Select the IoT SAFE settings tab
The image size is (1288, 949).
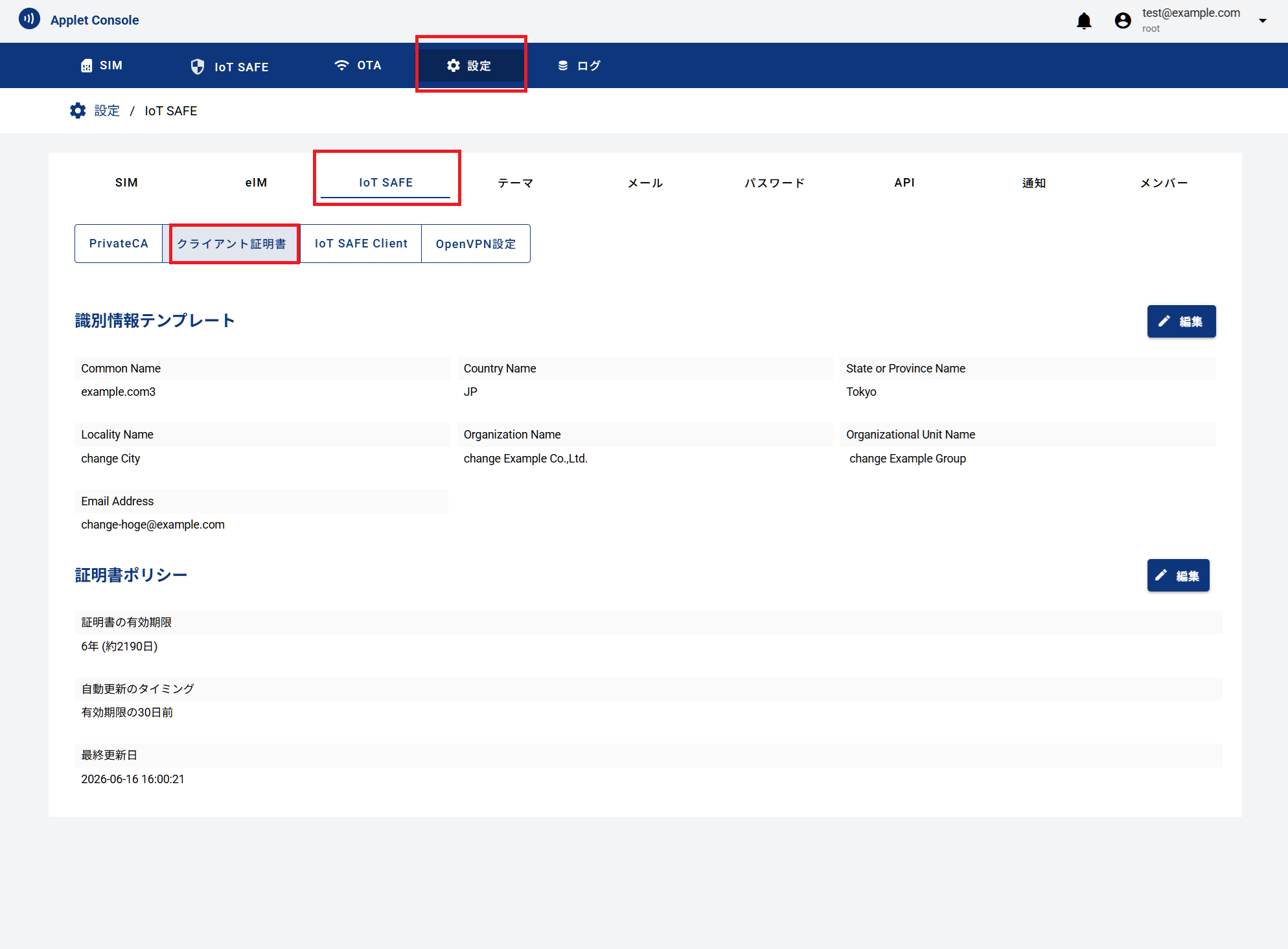pyautogui.click(x=386, y=183)
